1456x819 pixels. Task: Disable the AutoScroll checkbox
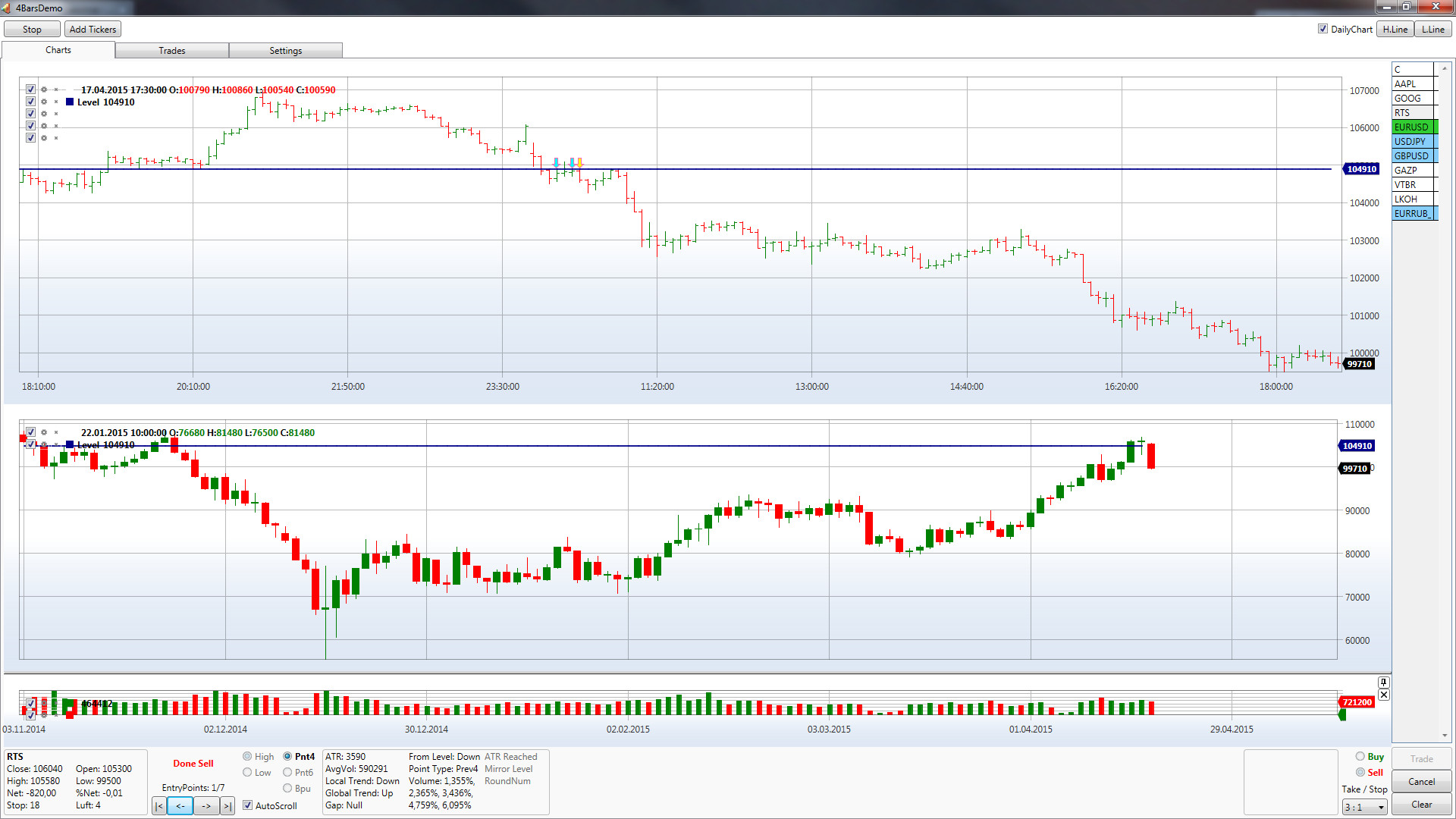coord(247,805)
